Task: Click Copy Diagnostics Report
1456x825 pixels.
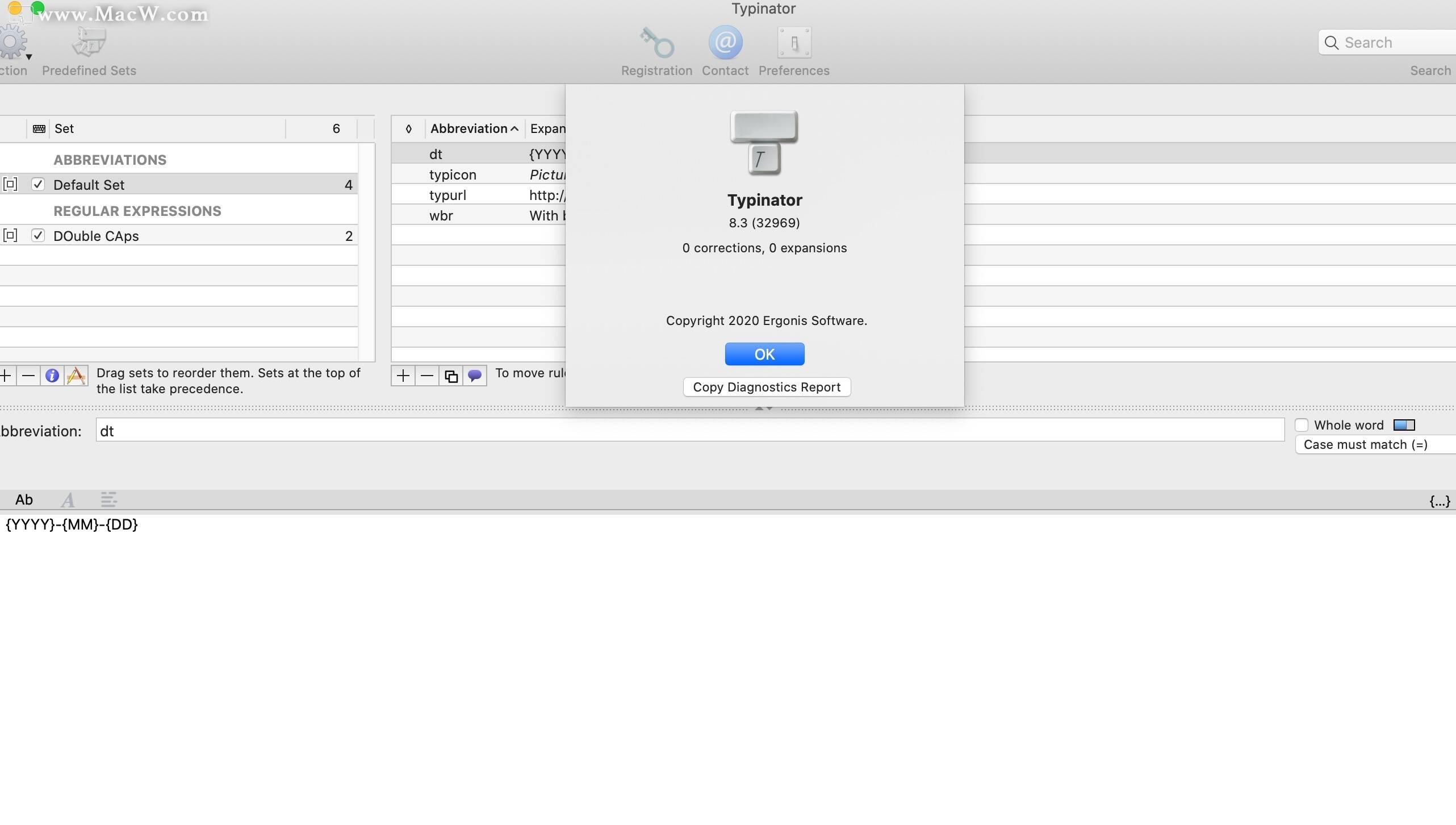Action: (x=765, y=387)
